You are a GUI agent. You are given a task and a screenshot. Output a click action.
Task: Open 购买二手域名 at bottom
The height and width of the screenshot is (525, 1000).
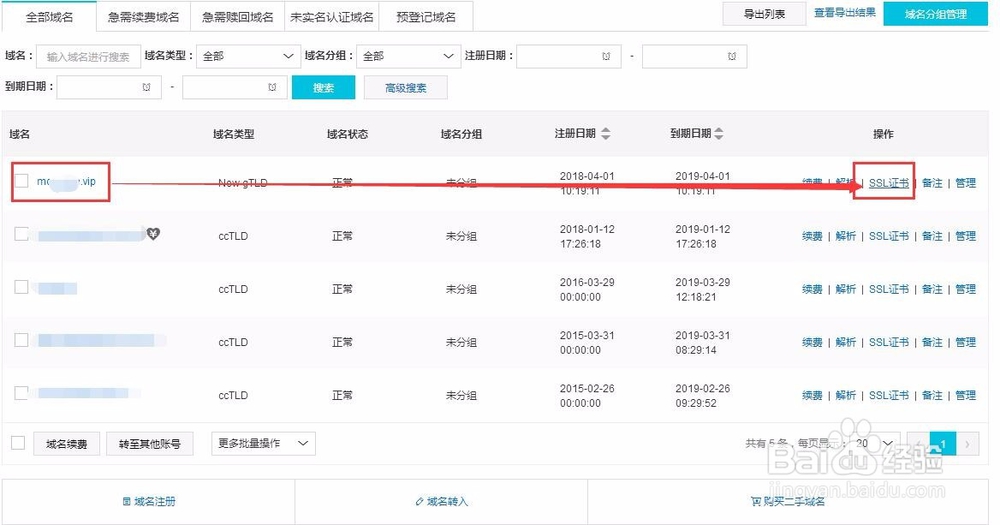click(788, 501)
